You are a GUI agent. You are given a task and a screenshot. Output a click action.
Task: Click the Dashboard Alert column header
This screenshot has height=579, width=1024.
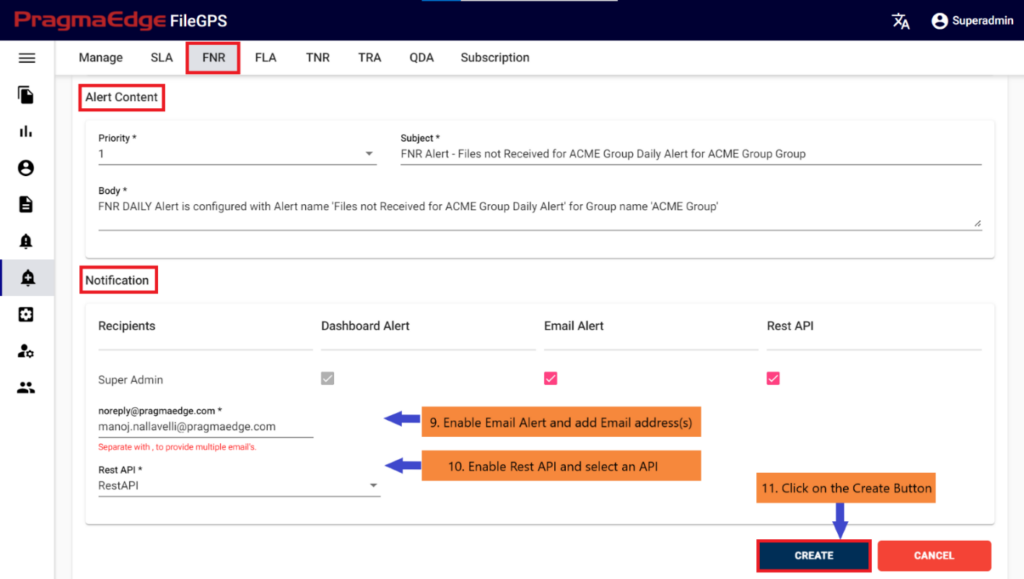tap(365, 326)
